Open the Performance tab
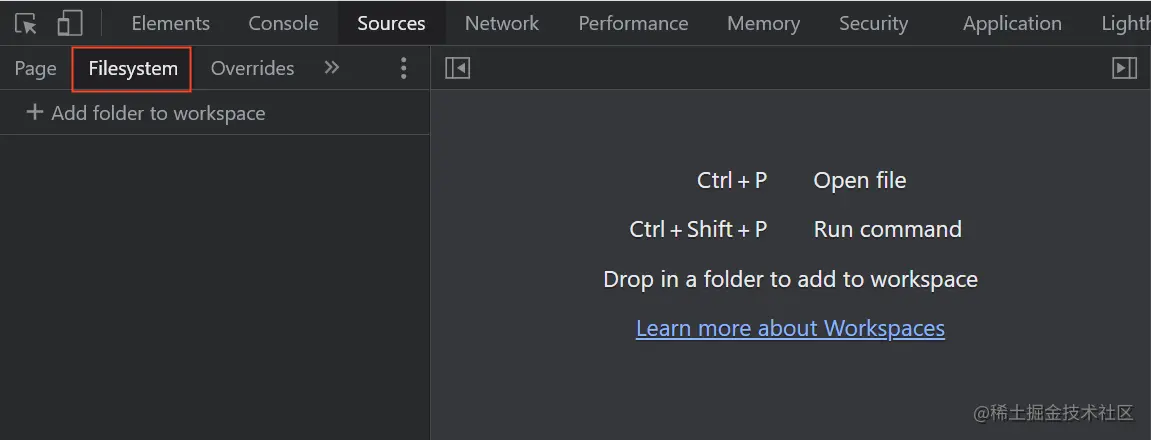The image size is (1151, 440). (633, 23)
